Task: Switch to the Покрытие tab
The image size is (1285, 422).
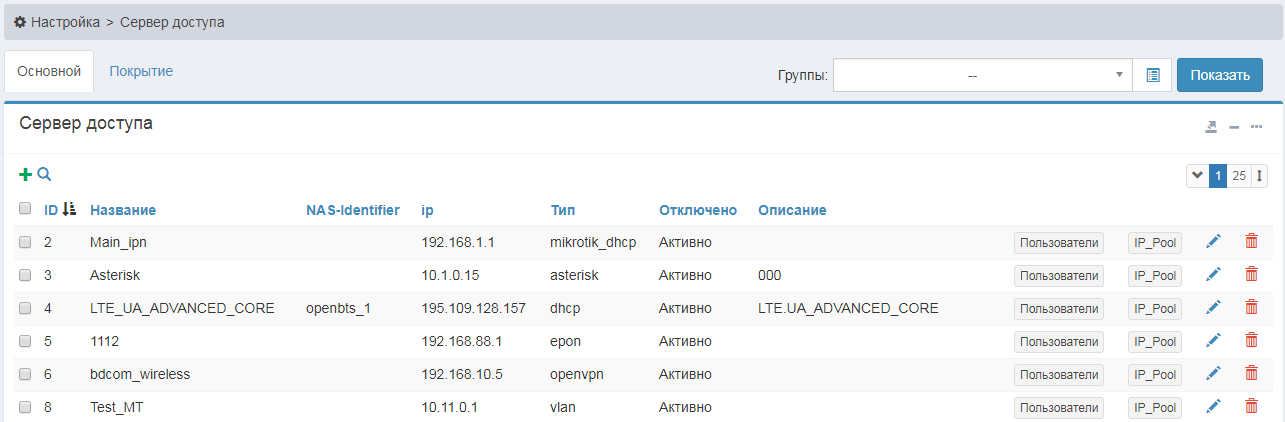Action: (x=141, y=71)
